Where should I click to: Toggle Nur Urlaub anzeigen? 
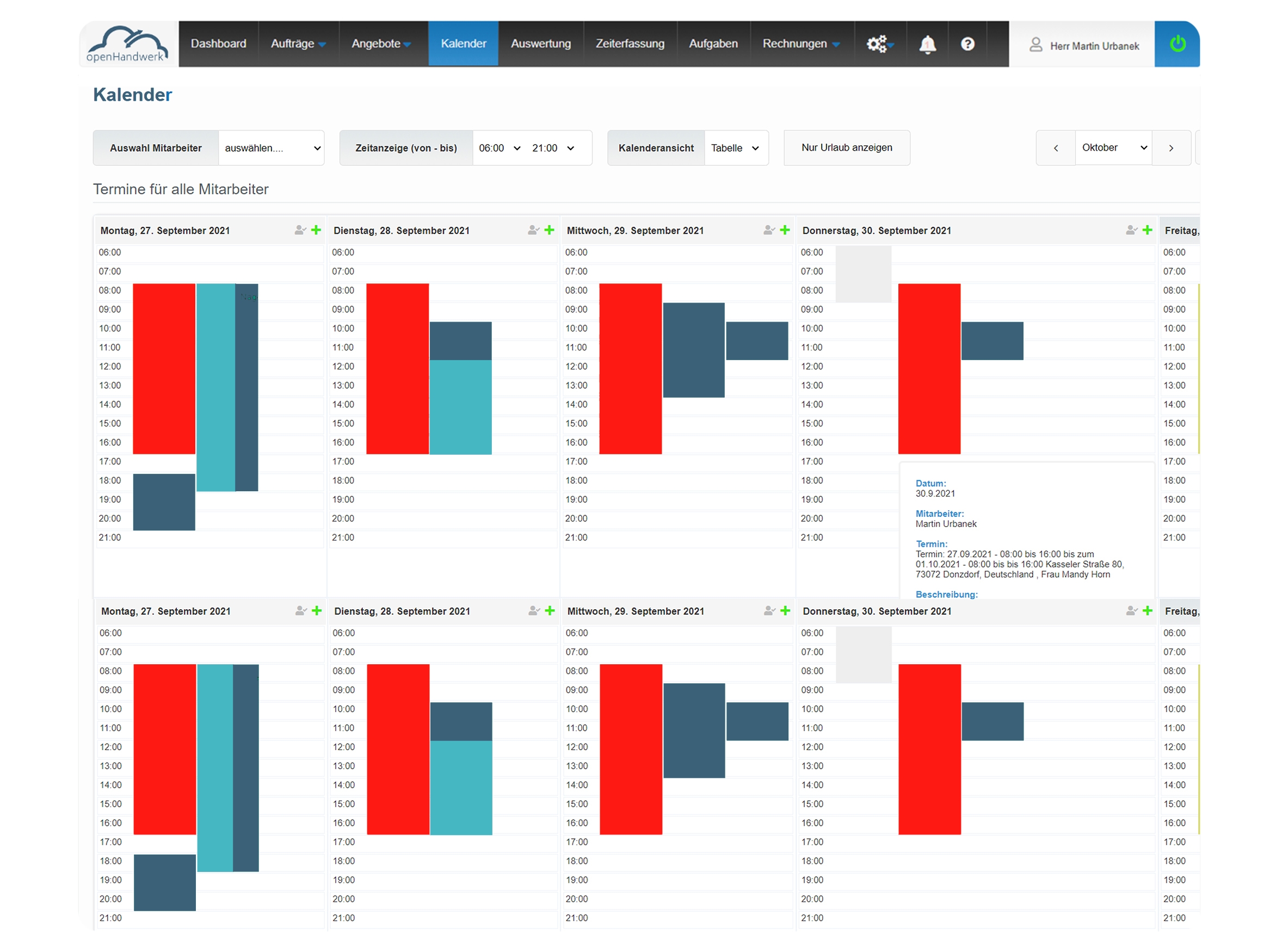pos(846,147)
